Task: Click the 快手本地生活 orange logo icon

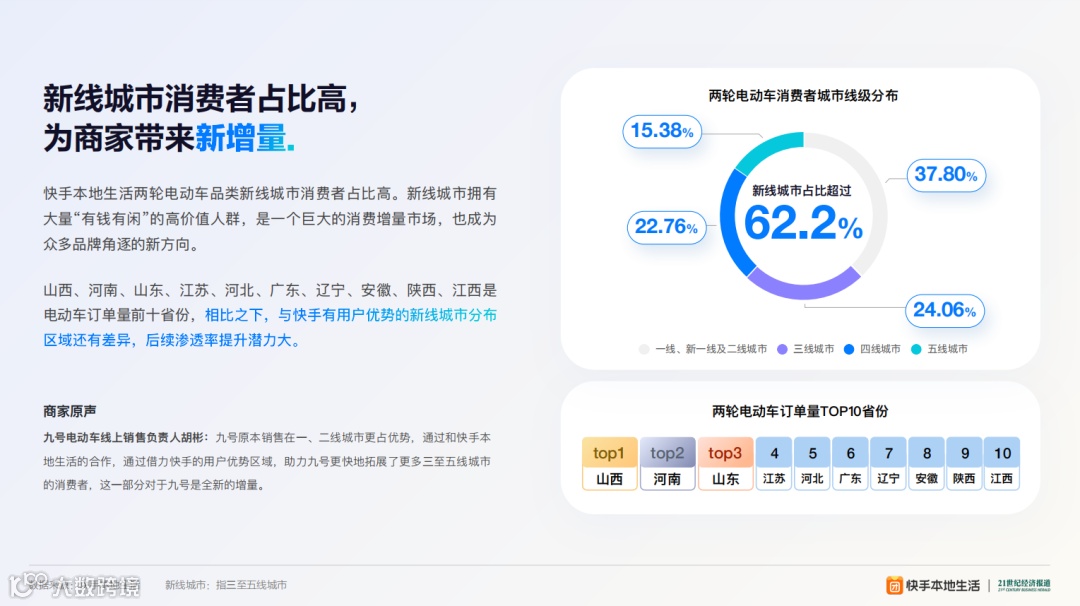Action: [x=894, y=585]
